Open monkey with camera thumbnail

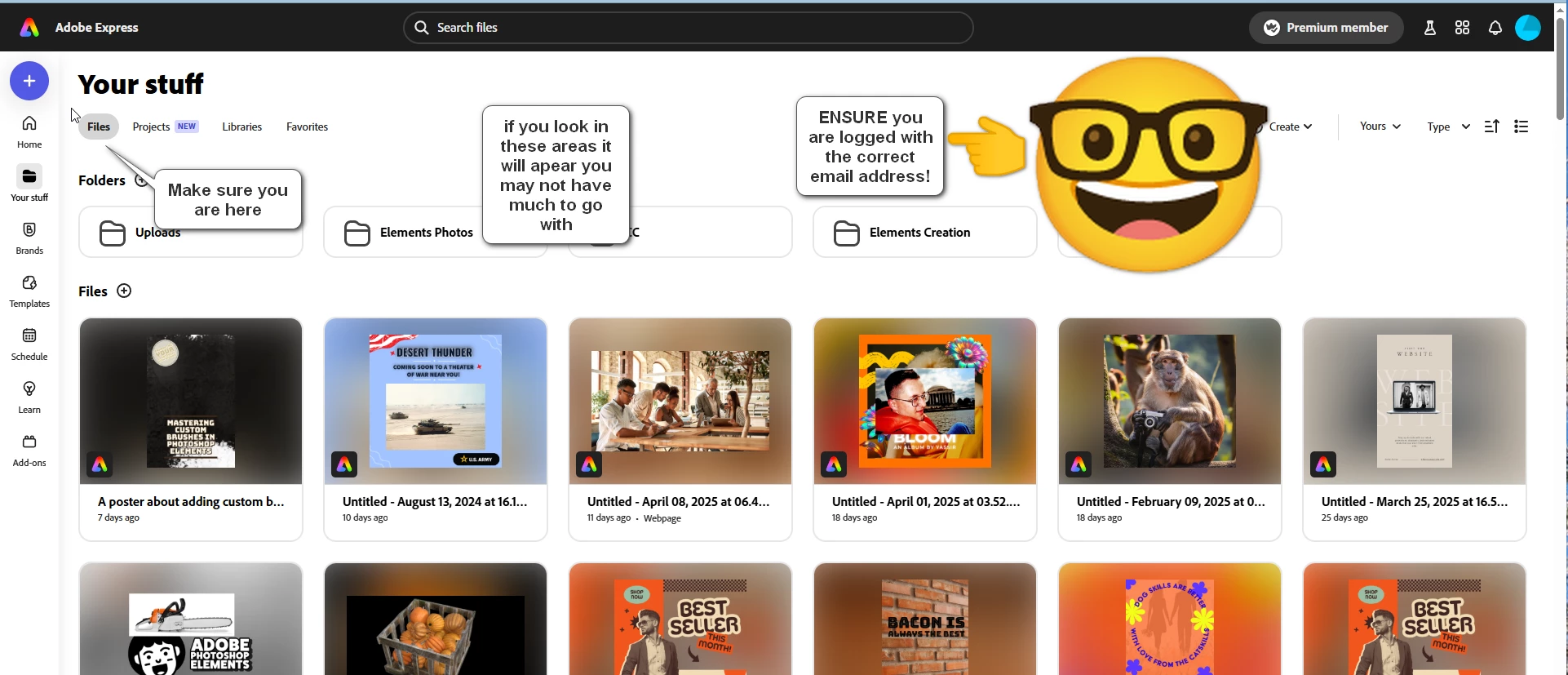pos(1170,402)
